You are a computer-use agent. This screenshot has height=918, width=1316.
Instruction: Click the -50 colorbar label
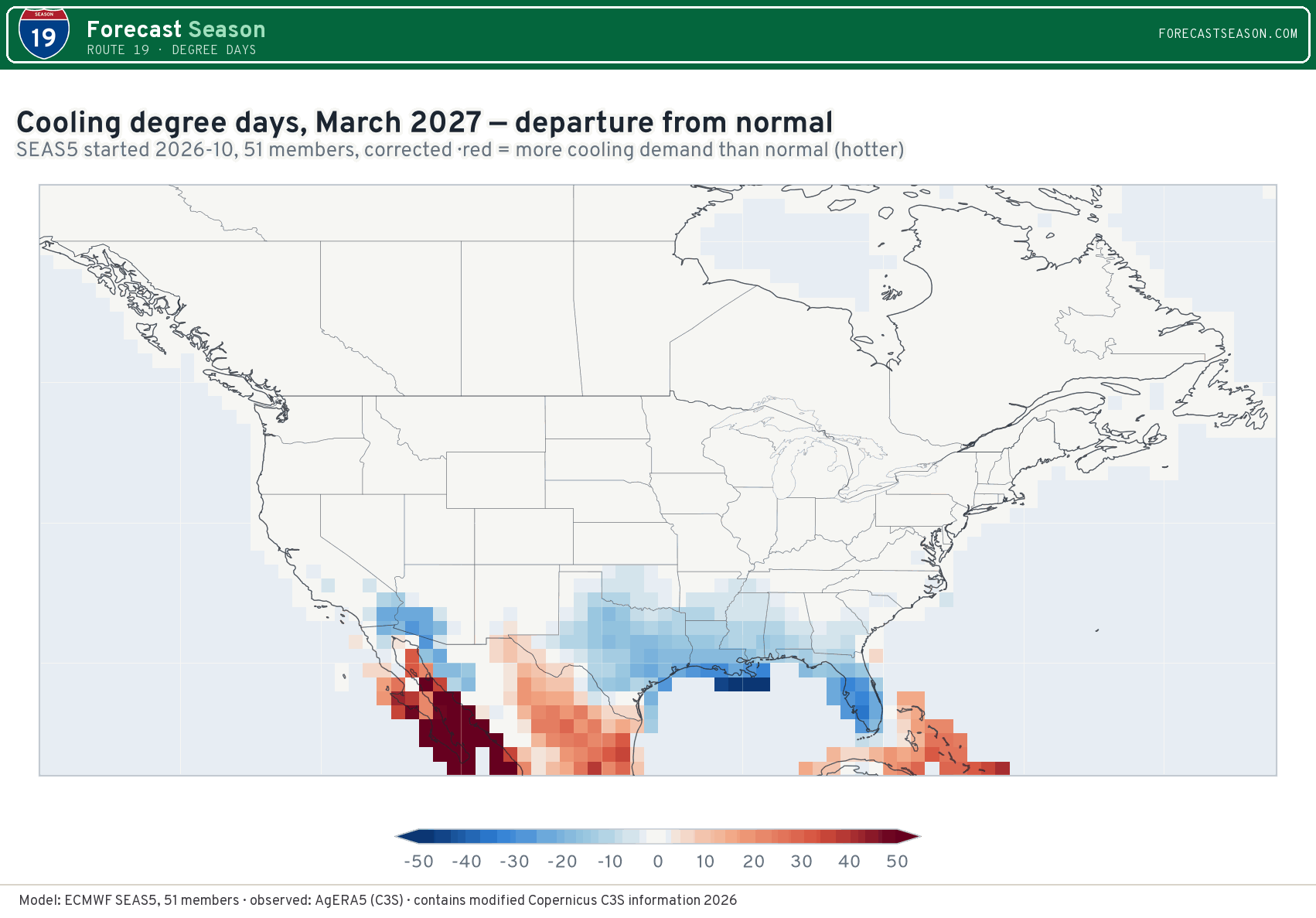tap(418, 862)
